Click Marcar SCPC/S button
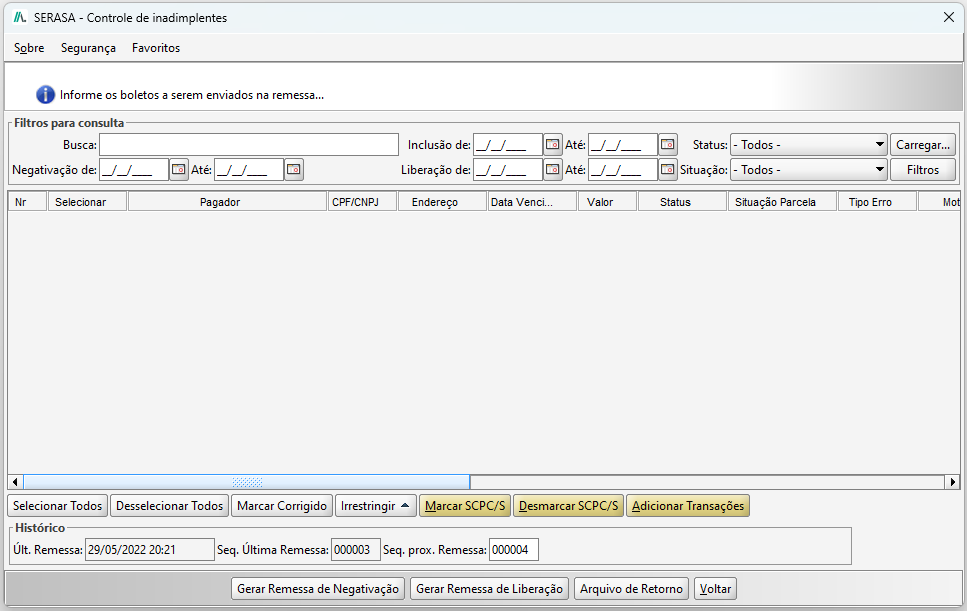The image size is (967, 611). 465,506
